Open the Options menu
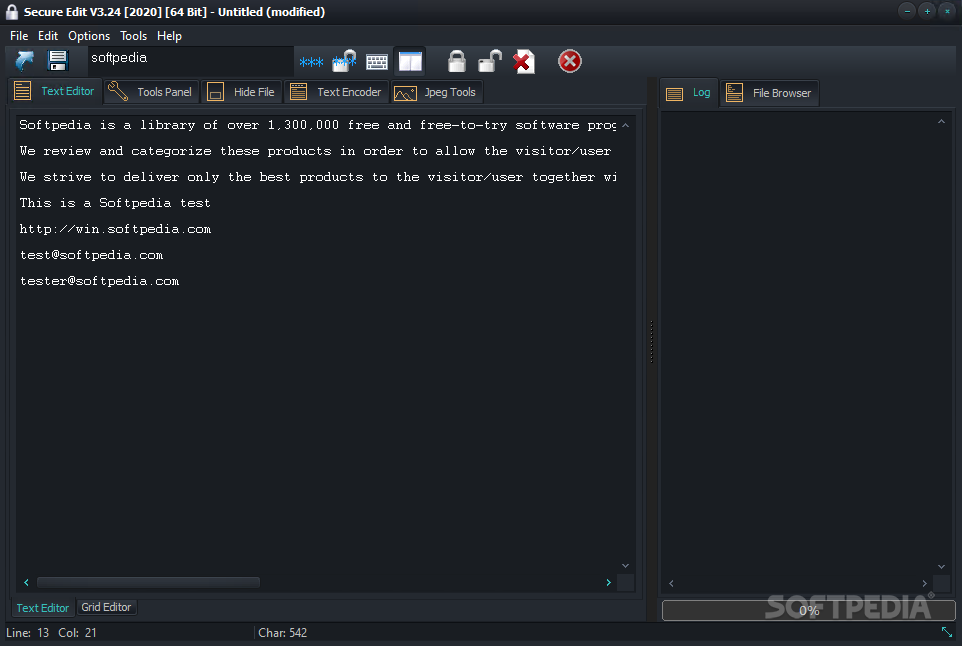Viewport: 962px width, 646px height. 89,36
